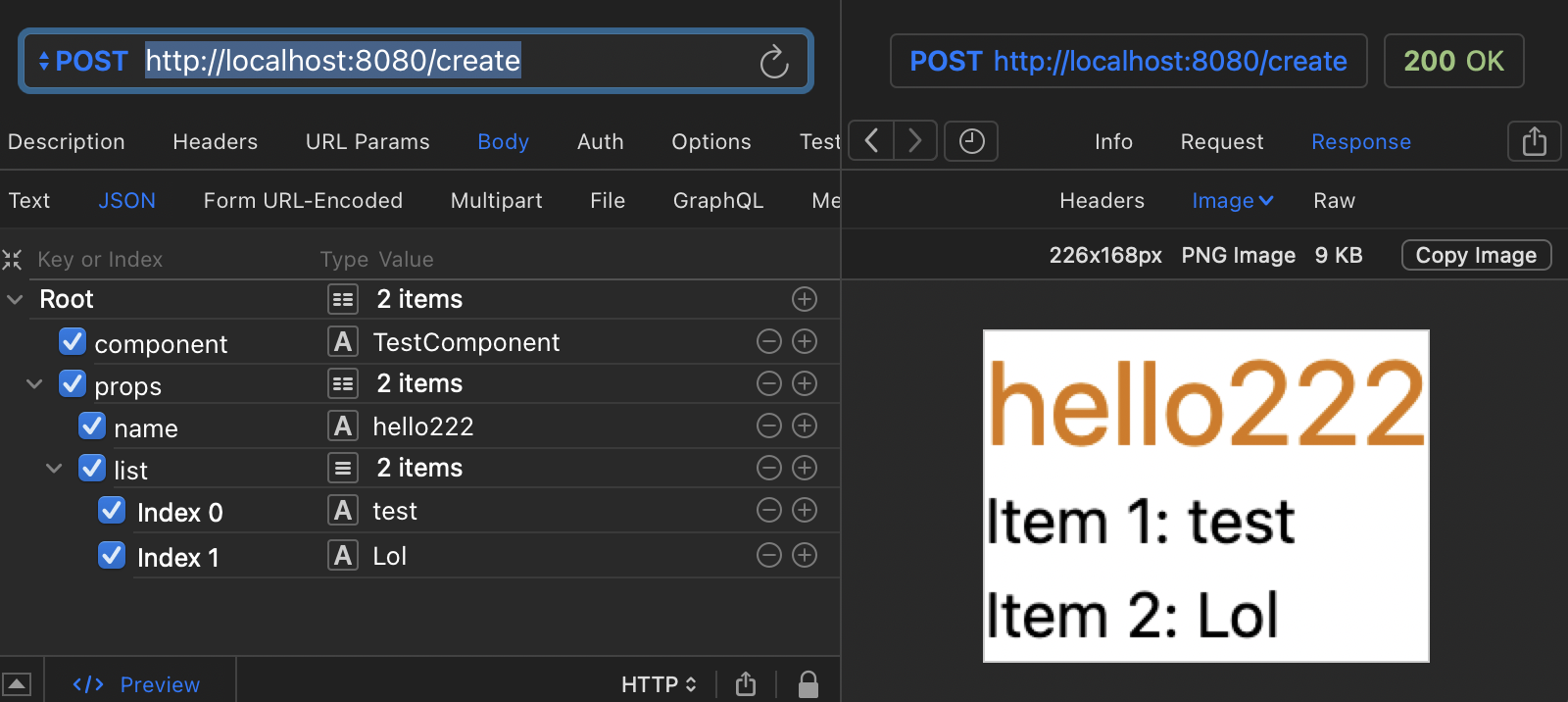Open the POST method dropdown
The image size is (1568, 702).
click(x=83, y=62)
